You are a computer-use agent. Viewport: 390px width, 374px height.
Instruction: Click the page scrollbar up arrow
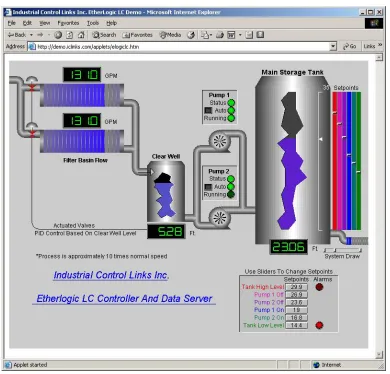(379, 58)
